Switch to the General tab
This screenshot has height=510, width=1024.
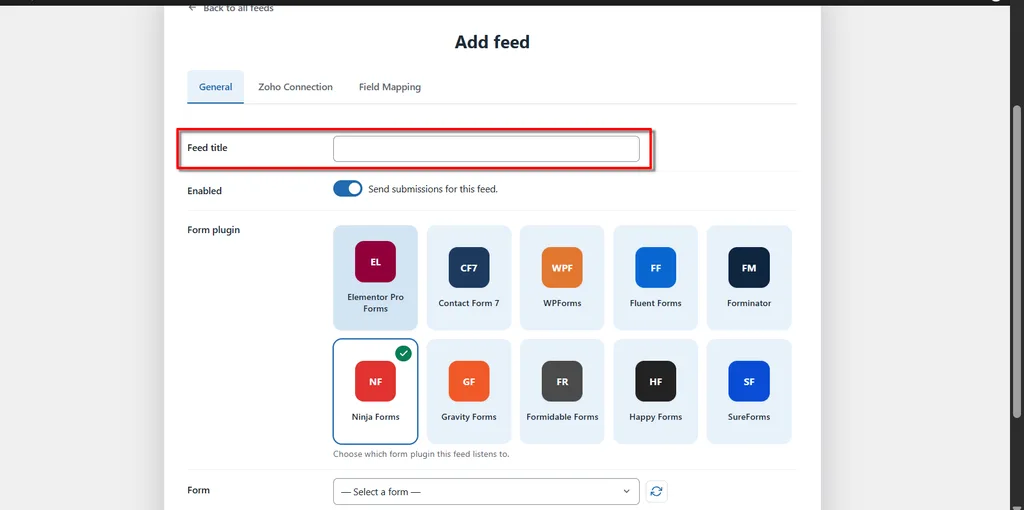[216, 87]
